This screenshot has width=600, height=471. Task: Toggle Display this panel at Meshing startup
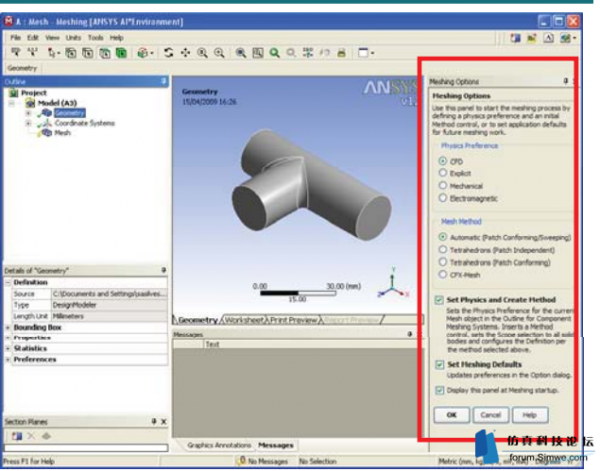click(x=440, y=390)
